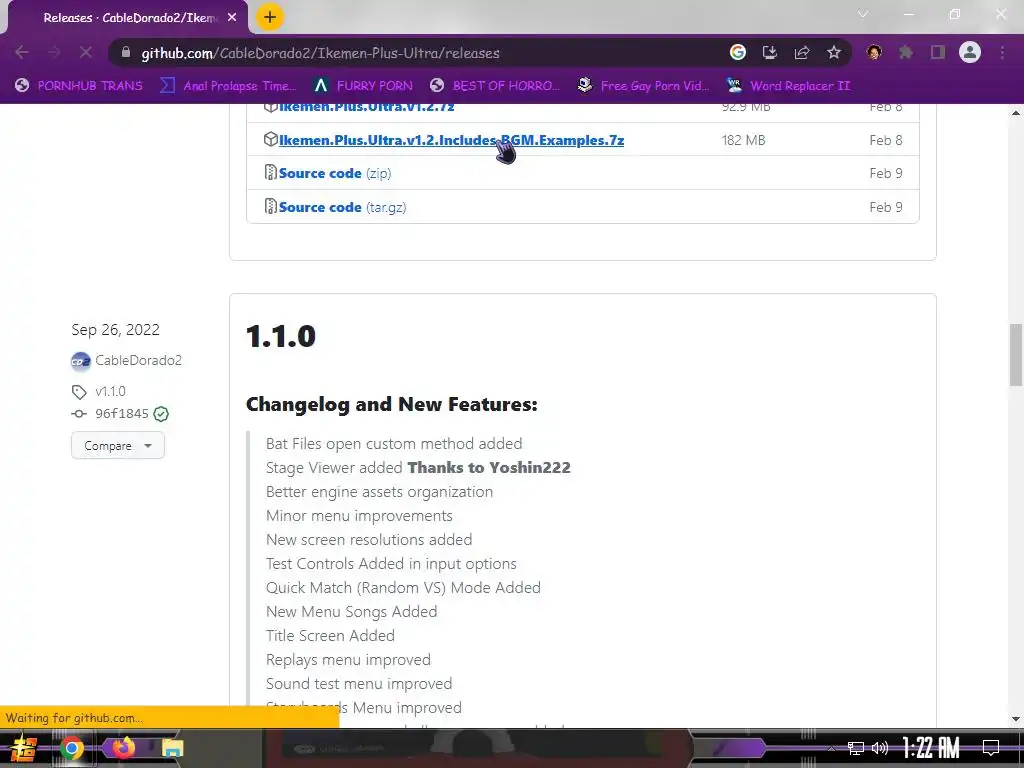The height and width of the screenshot is (768, 1024).
Task: Open Chrome from the taskbar
Action: tap(72, 748)
